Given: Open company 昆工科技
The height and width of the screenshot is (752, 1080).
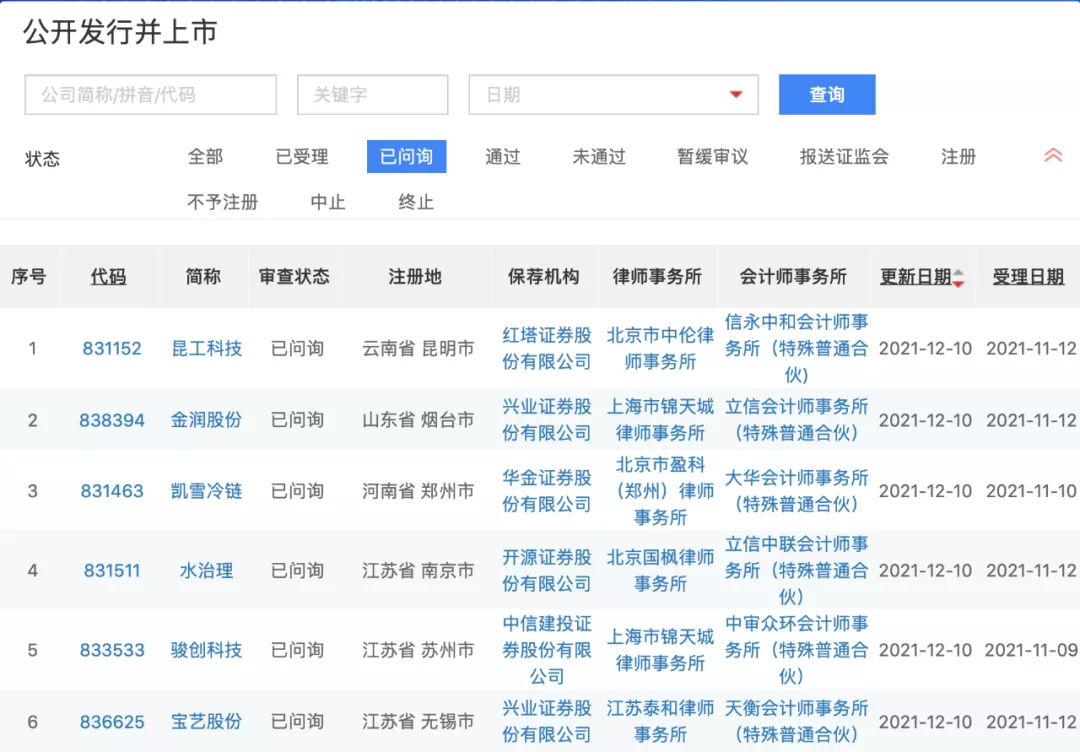Looking at the screenshot, I should pyautogui.click(x=206, y=348).
